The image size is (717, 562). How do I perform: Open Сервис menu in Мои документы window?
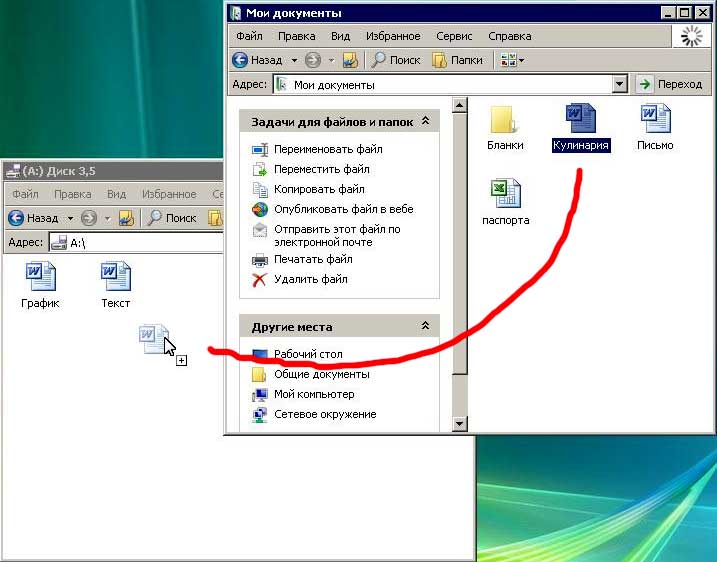click(454, 36)
